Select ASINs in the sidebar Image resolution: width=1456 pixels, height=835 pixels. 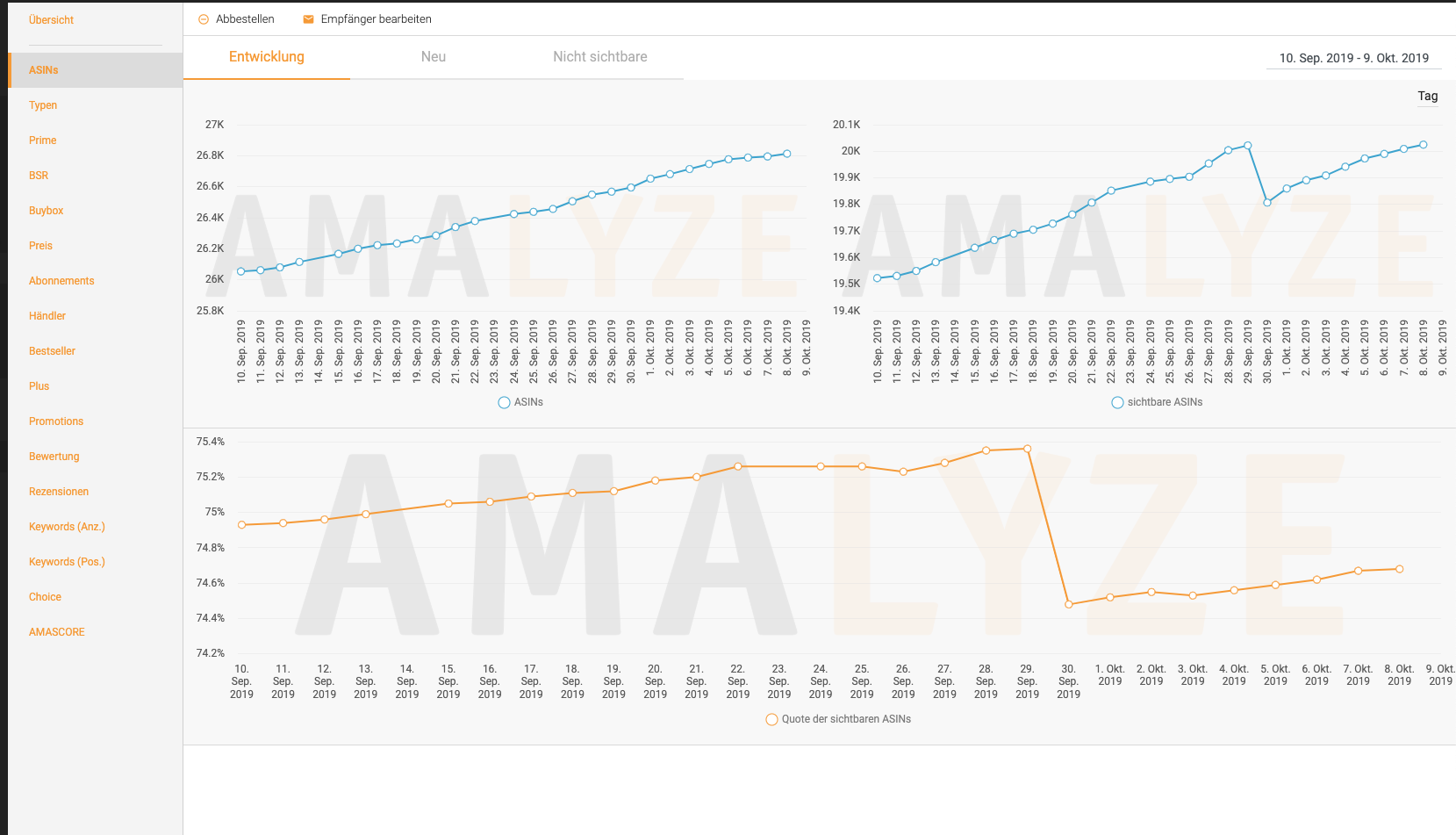click(x=95, y=70)
